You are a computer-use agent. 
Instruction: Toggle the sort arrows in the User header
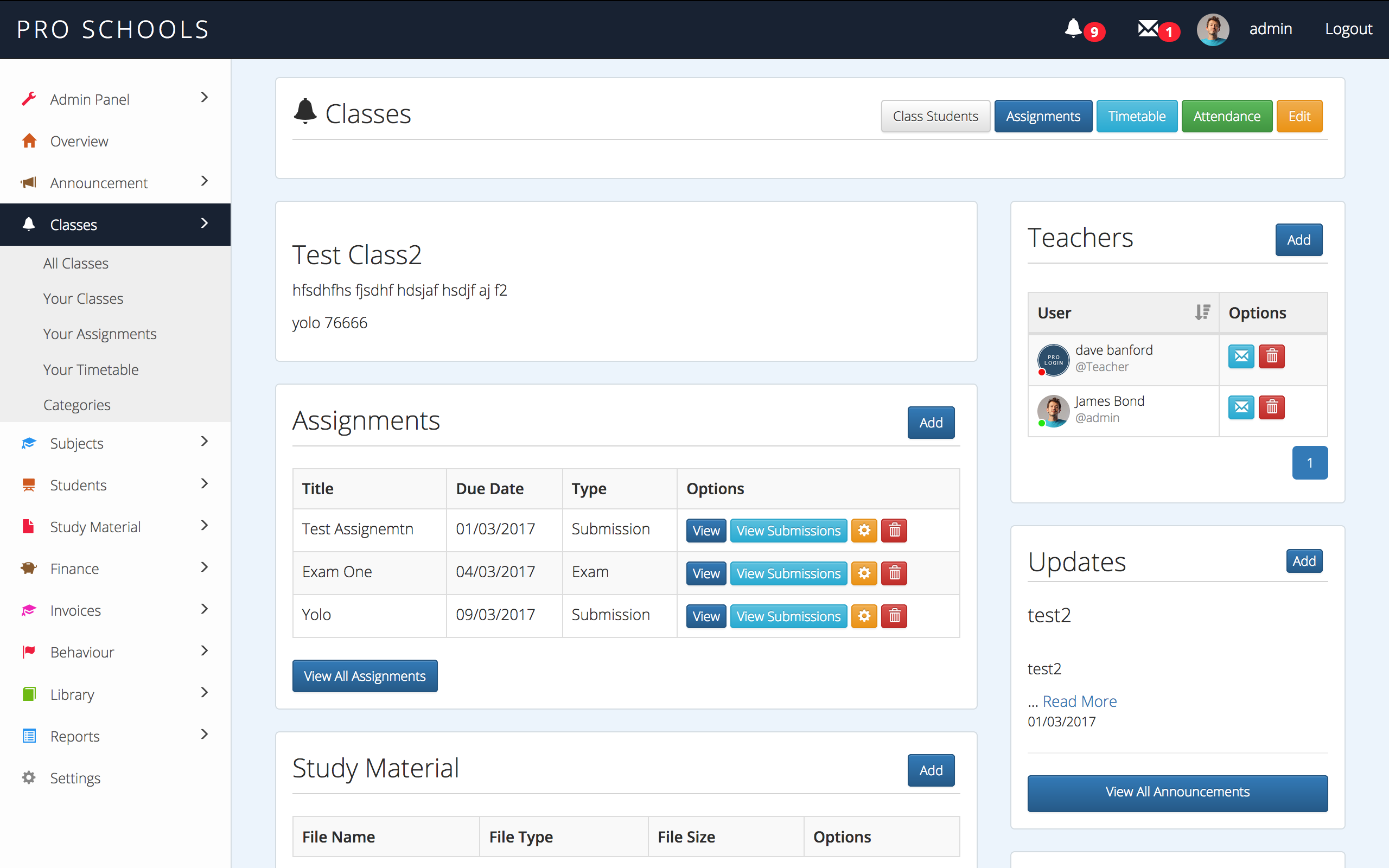coord(1203,312)
